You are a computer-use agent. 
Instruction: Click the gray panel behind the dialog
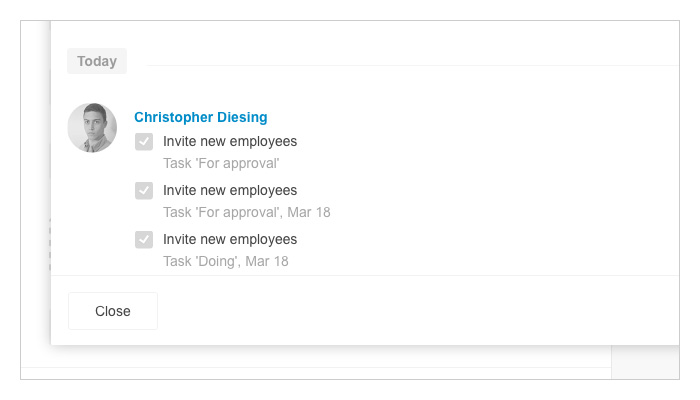pyautogui.click(x=645, y=362)
